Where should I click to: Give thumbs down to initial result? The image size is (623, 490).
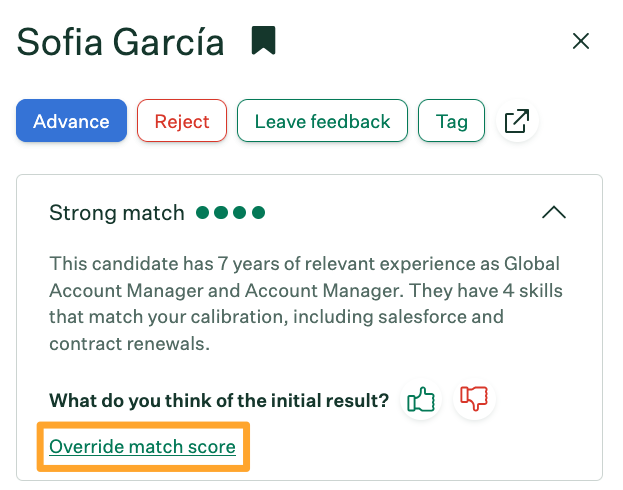click(472, 401)
